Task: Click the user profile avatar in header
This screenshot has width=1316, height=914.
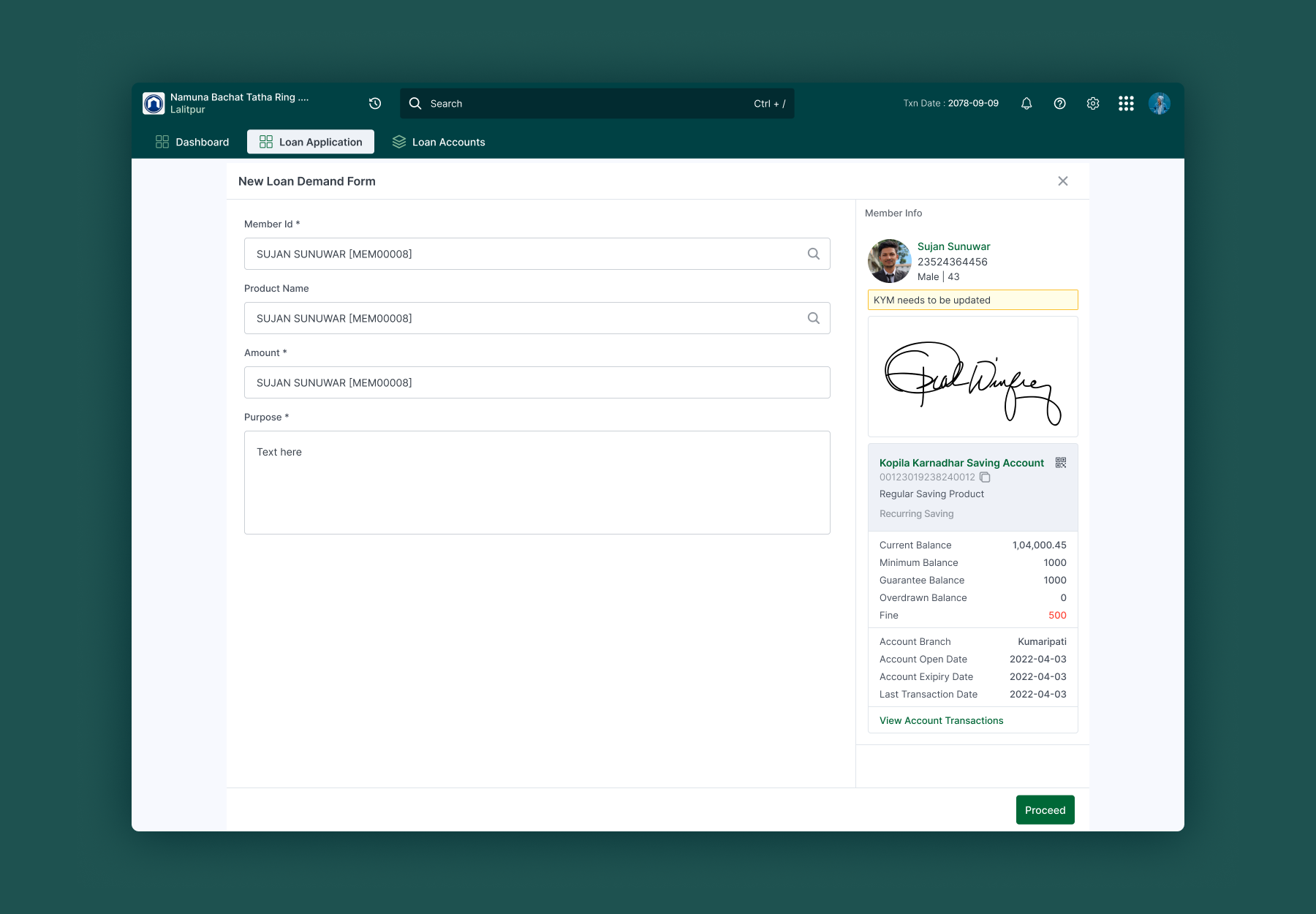Action: tap(1160, 103)
